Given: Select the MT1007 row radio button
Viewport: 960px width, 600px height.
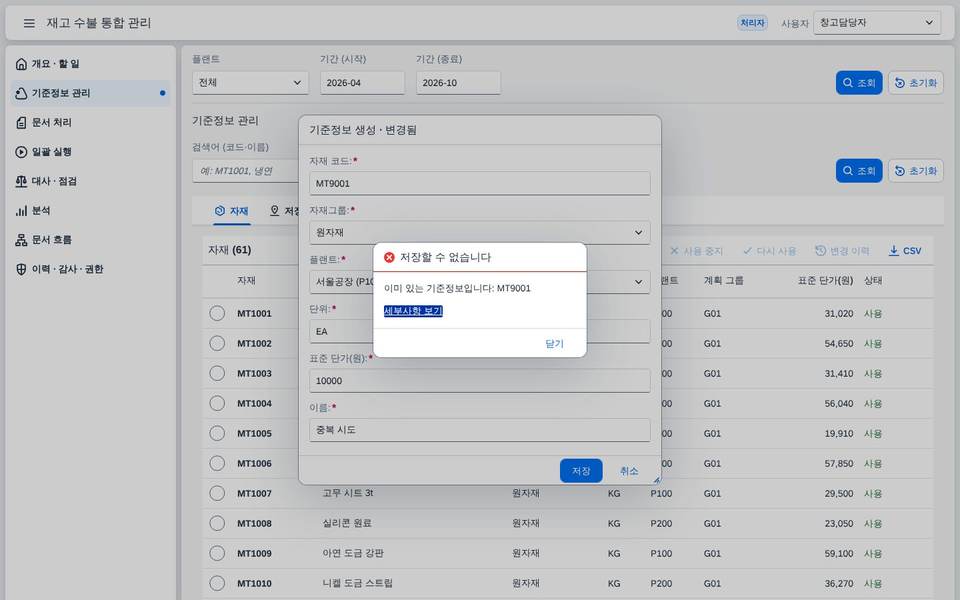Looking at the screenshot, I should (x=217, y=493).
